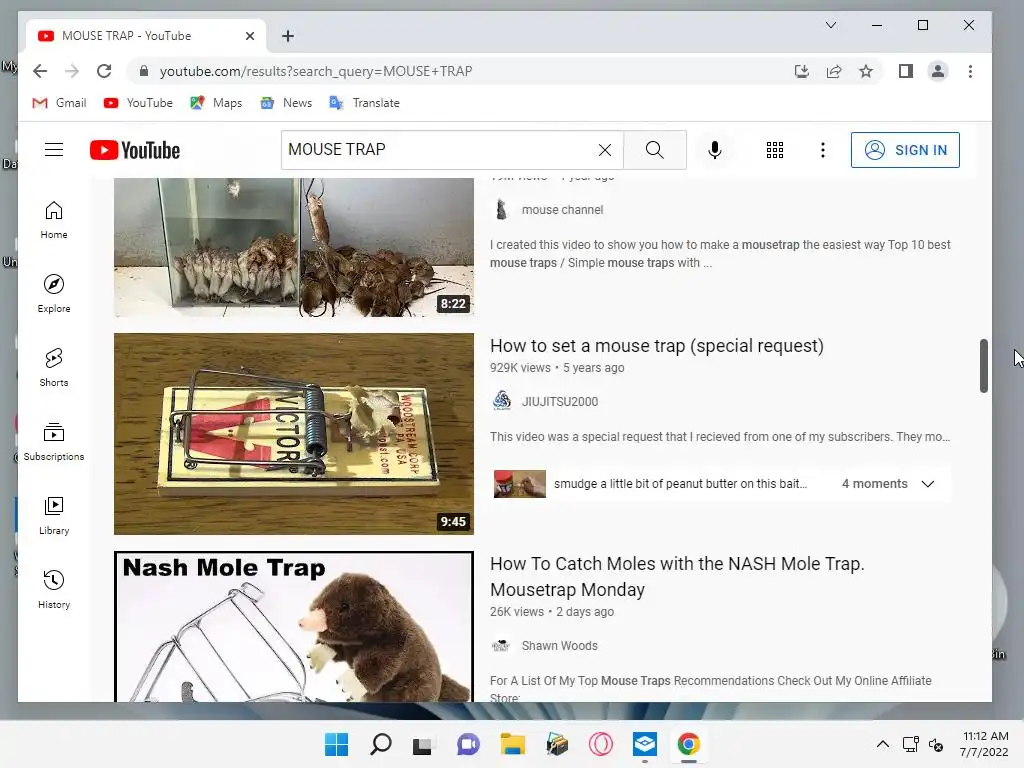This screenshot has width=1024, height=768.
Task: Open the clock showing 11:12 AM
Action: (x=984, y=744)
